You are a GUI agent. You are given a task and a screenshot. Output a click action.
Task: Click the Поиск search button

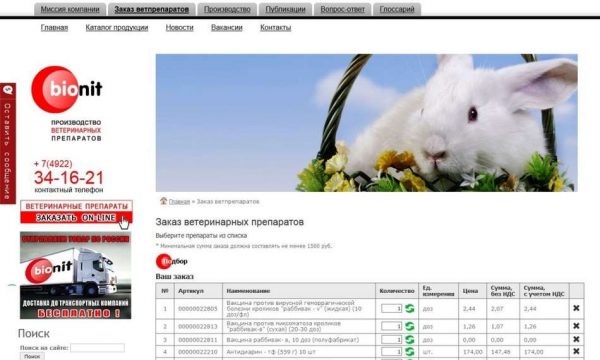(x=32, y=356)
